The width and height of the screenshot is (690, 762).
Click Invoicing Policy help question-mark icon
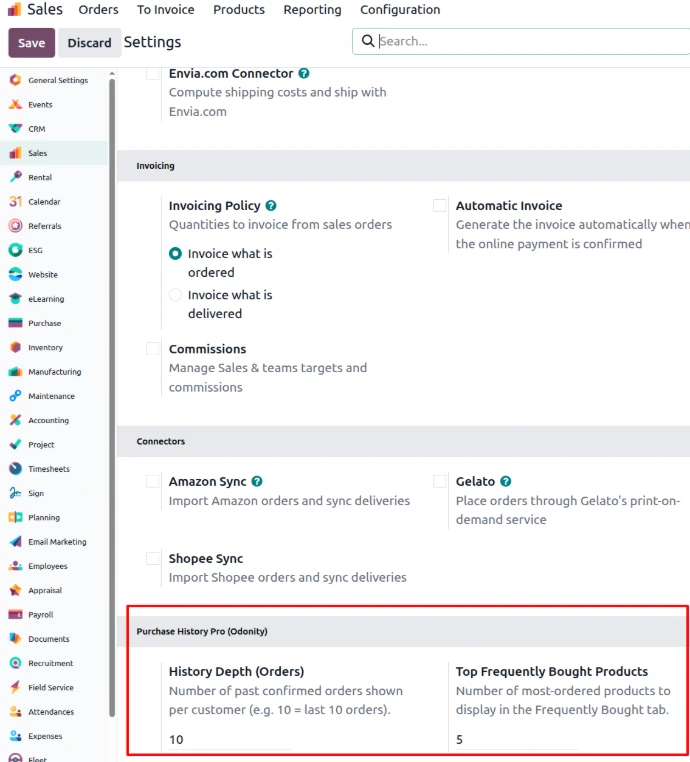tap(271, 206)
